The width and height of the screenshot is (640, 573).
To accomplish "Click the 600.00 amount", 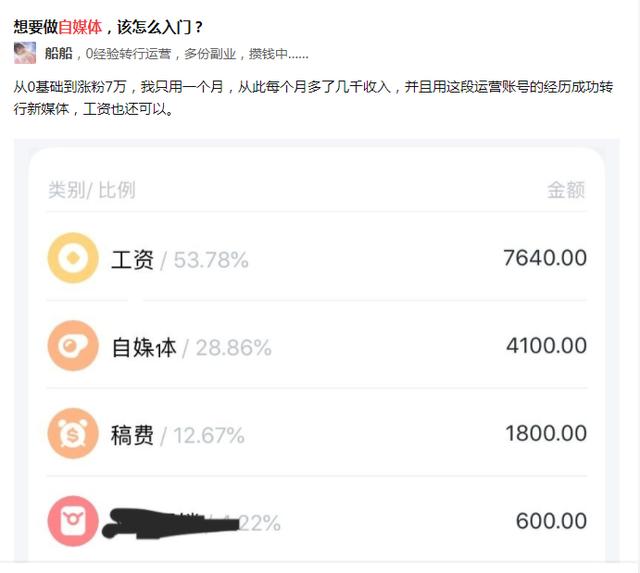I will point(551,521).
